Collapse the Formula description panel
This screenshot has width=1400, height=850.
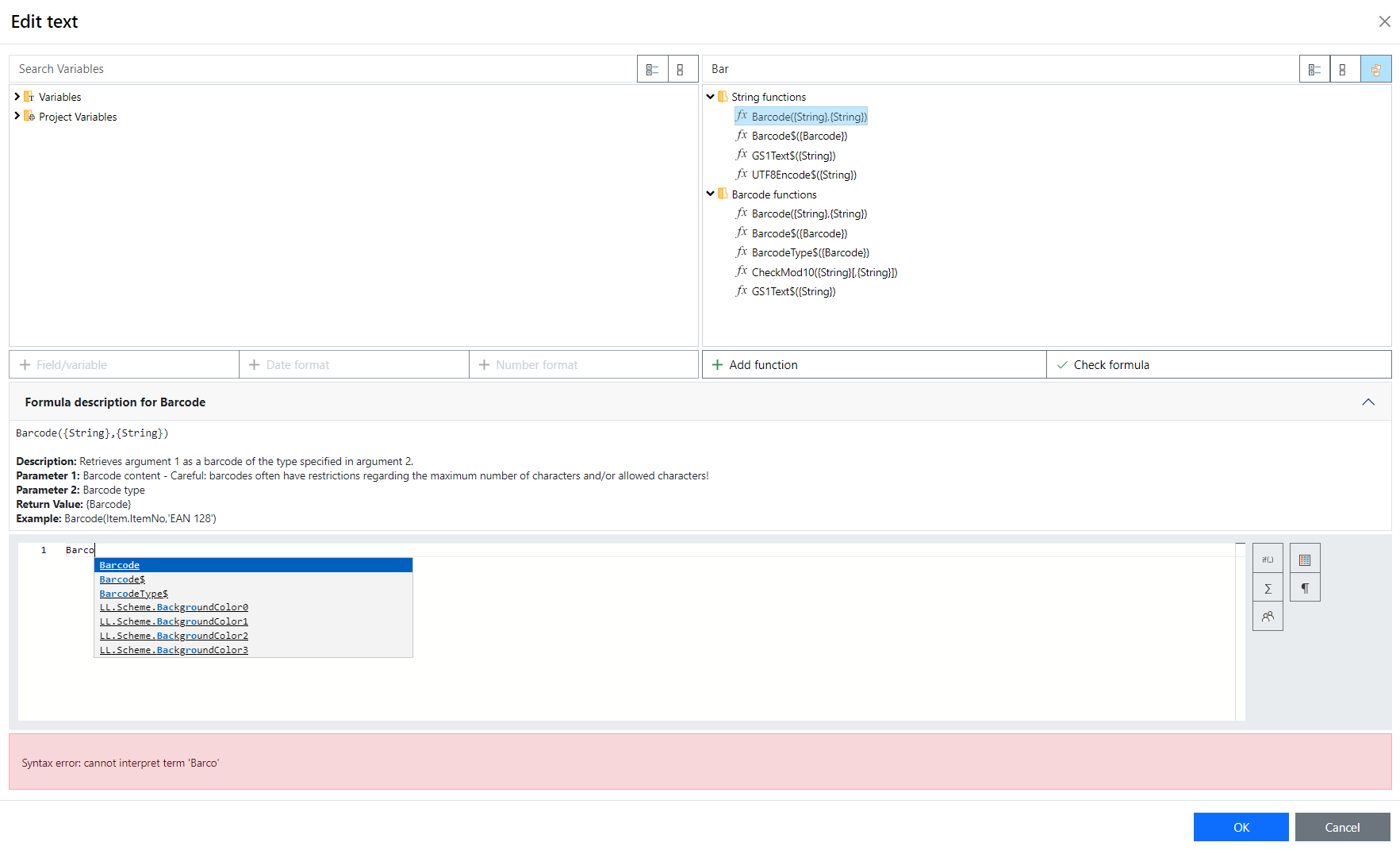tap(1367, 402)
